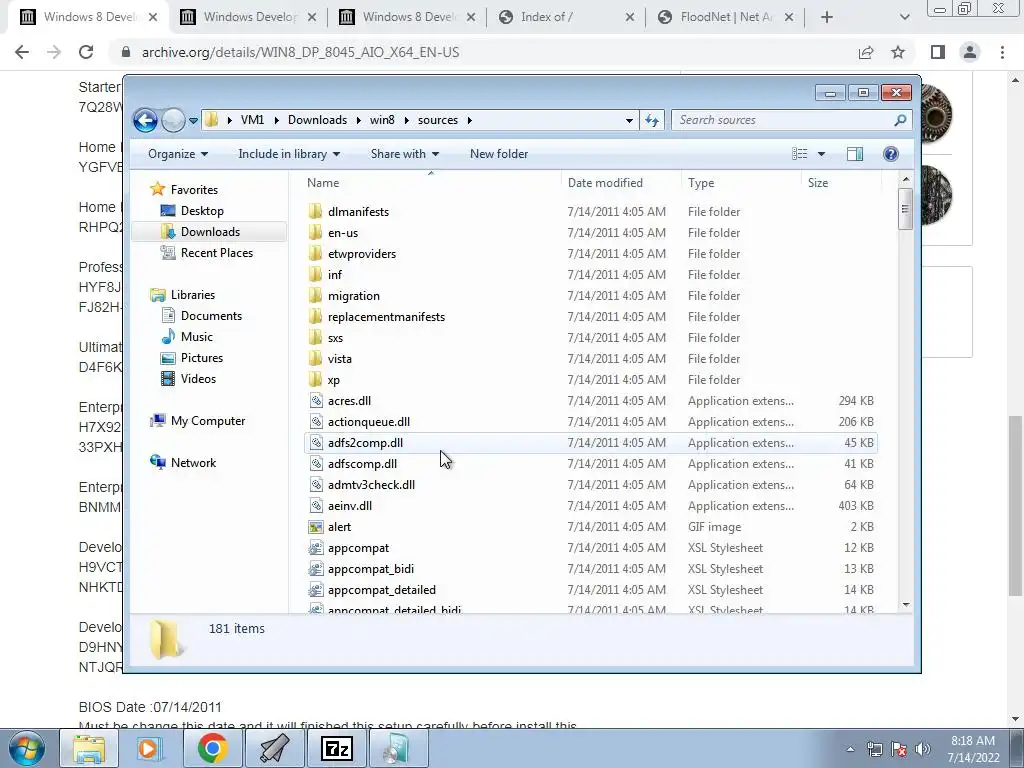Select the actionqueue.dll file
Image resolution: width=1024 pixels, height=768 pixels.
coord(369,422)
